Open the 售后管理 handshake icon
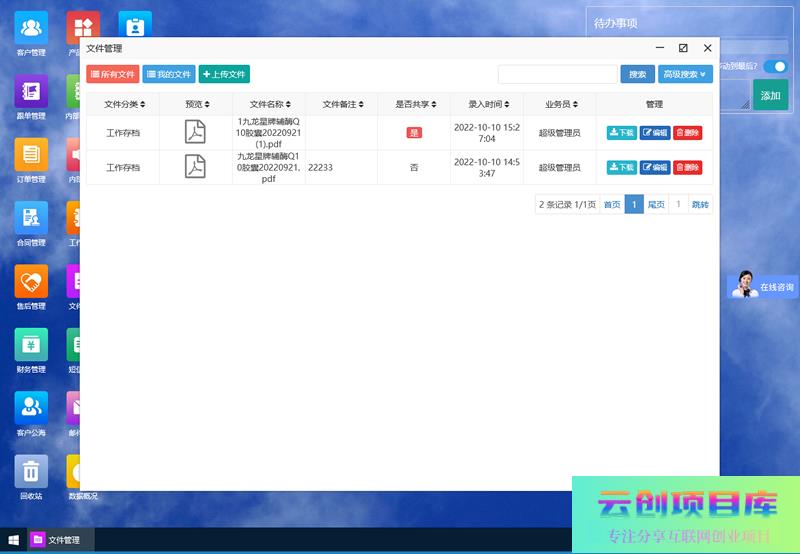Viewport: 800px width, 554px height. [31, 282]
